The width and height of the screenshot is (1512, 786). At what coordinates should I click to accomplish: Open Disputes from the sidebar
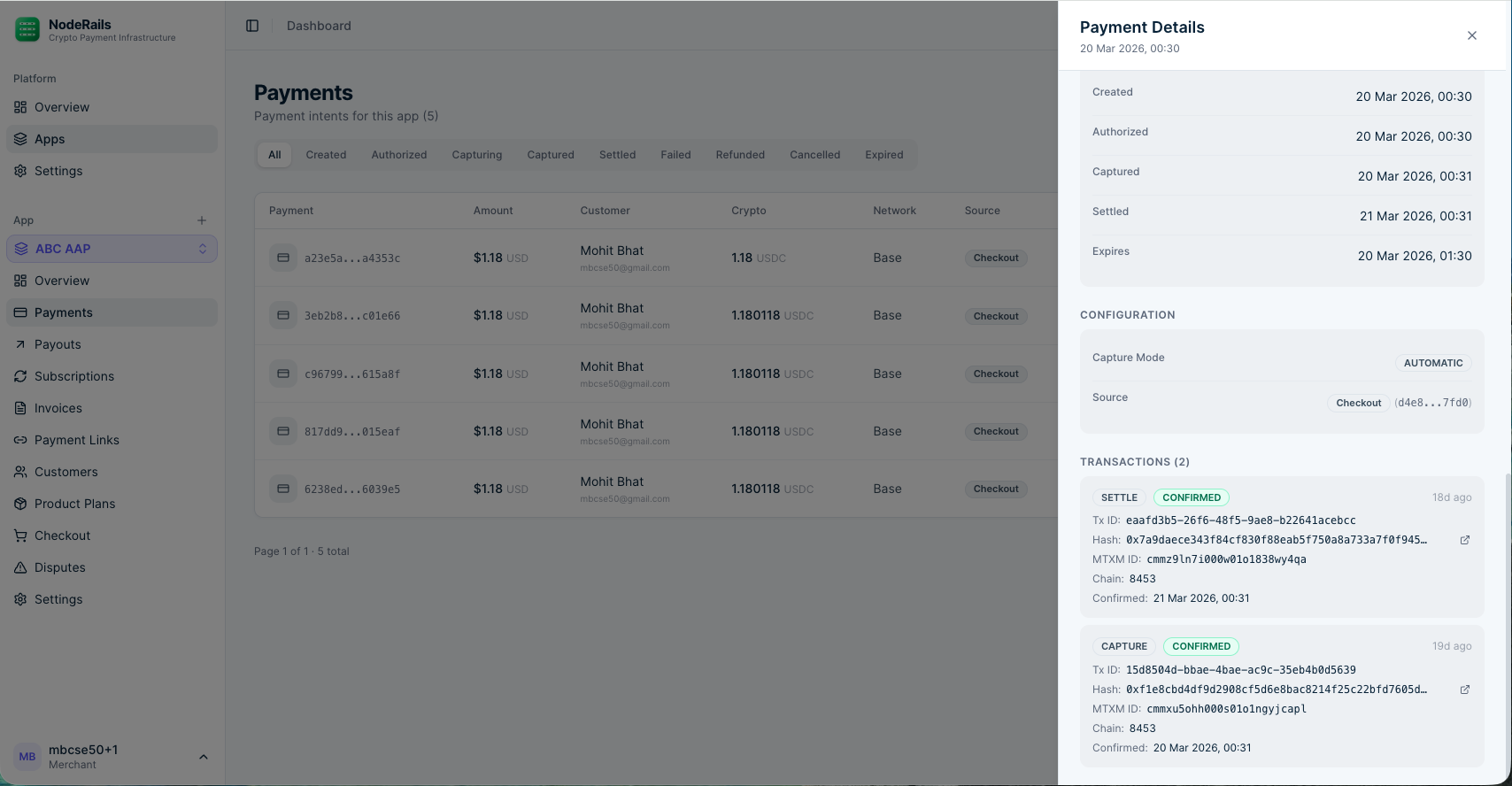coord(59,567)
